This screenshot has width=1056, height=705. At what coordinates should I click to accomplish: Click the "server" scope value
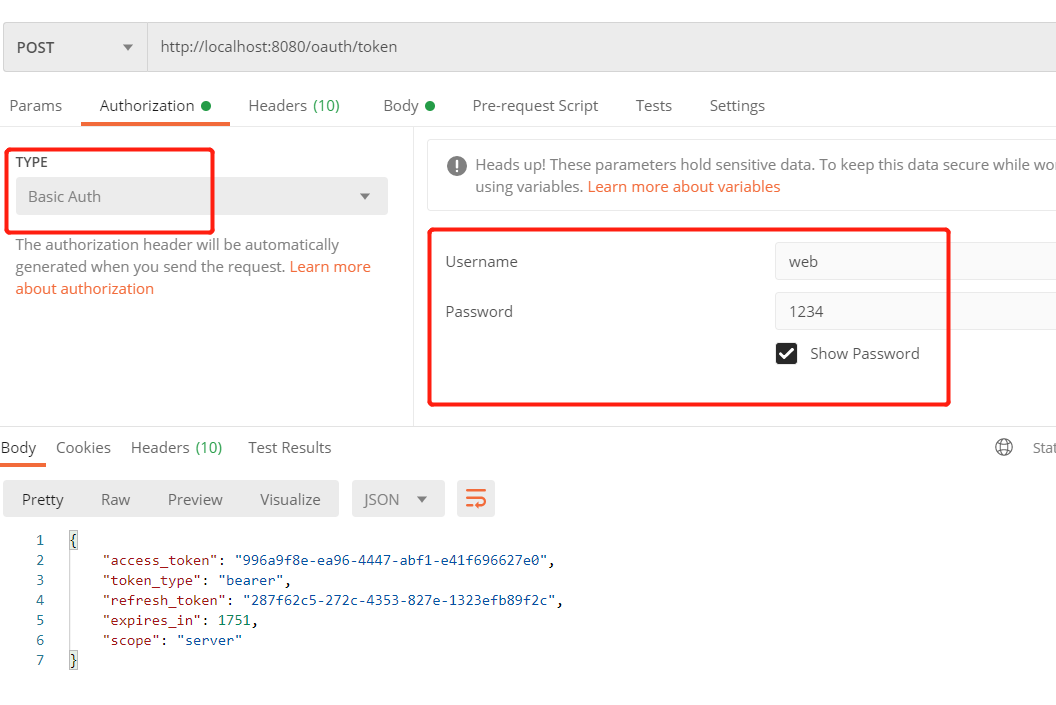(209, 640)
